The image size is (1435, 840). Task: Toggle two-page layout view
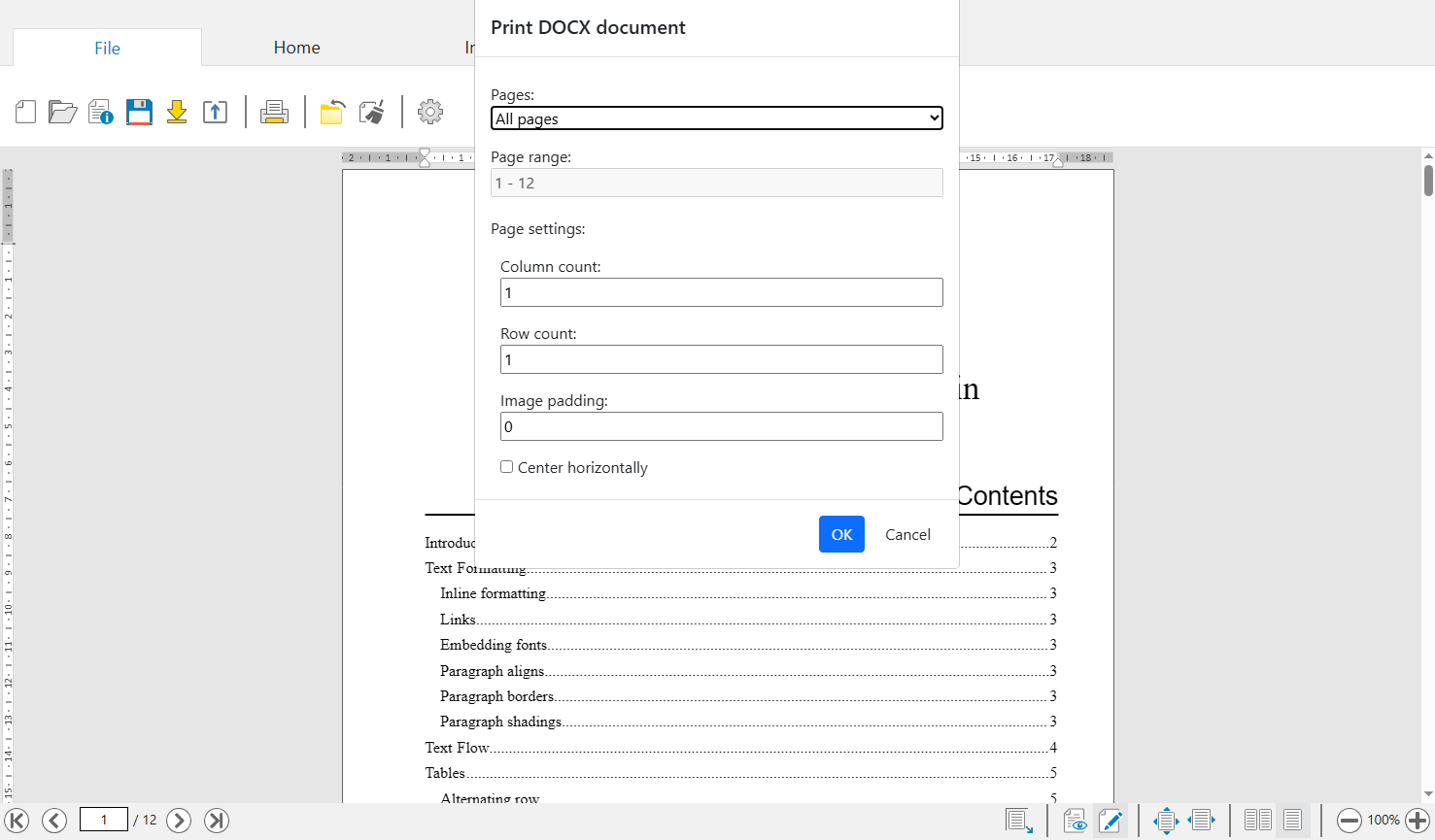pos(1257,821)
